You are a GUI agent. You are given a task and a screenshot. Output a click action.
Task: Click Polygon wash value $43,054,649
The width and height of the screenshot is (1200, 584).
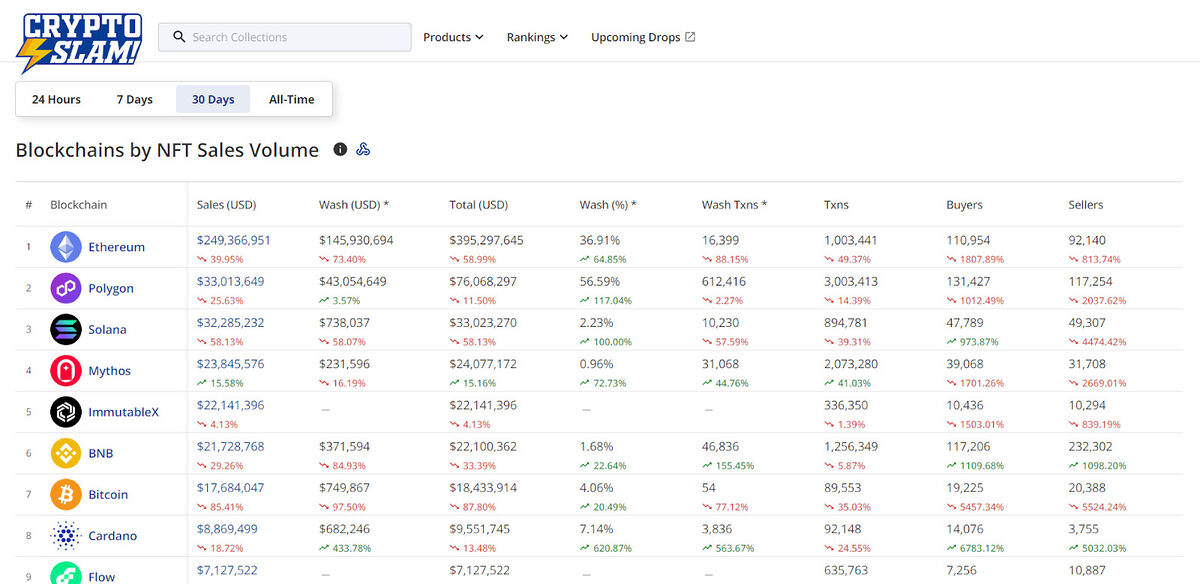(353, 282)
